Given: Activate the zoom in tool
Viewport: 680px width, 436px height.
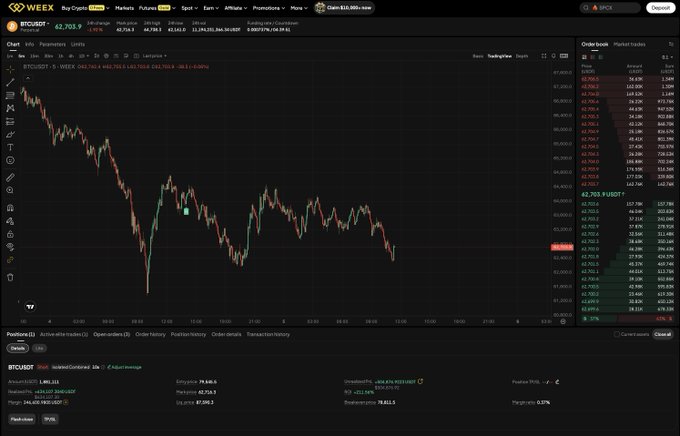Looking at the screenshot, I should tap(10, 190).
